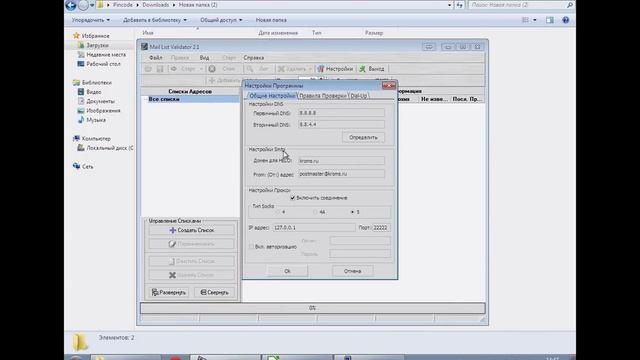Click the Домен для HELO field
This screenshot has width=640, height=360.
tap(341, 161)
